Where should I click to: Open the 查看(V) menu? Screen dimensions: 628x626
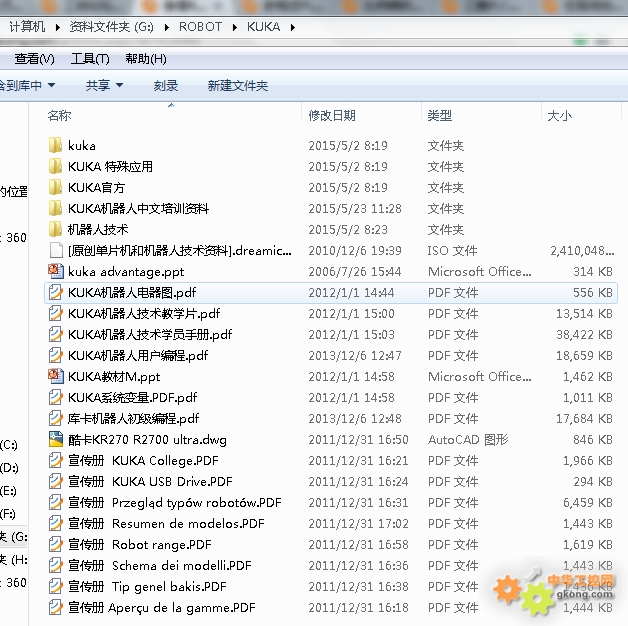click(x=34, y=59)
